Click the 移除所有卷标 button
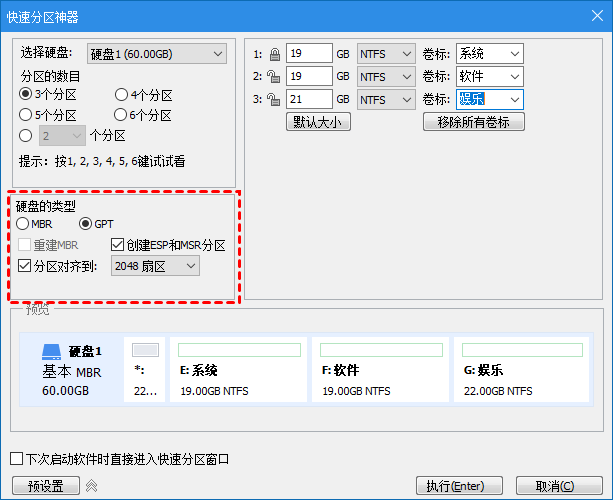 tap(473, 122)
